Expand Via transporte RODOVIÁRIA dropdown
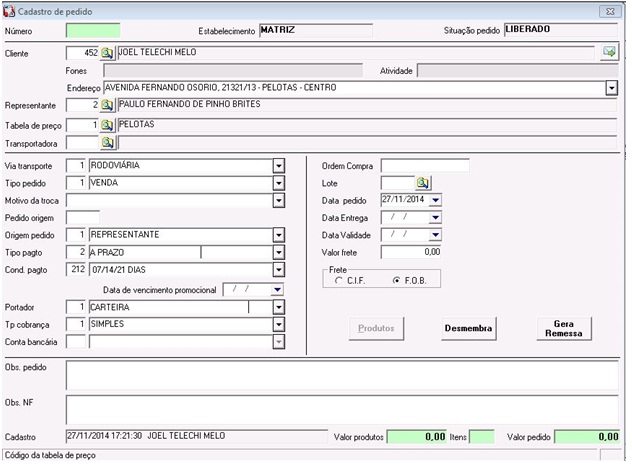The image size is (632, 466). [x=279, y=166]
